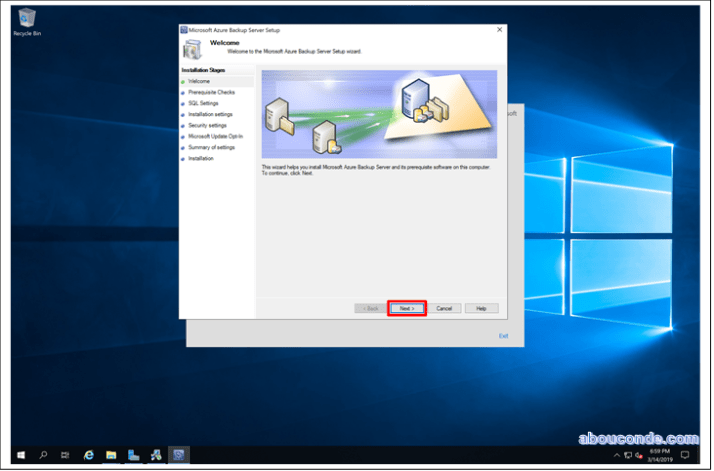This screenshot has height=471, width=714.
Task: Select the Azure Backup Setup taskbar icon
Action: tap(177, 455)
